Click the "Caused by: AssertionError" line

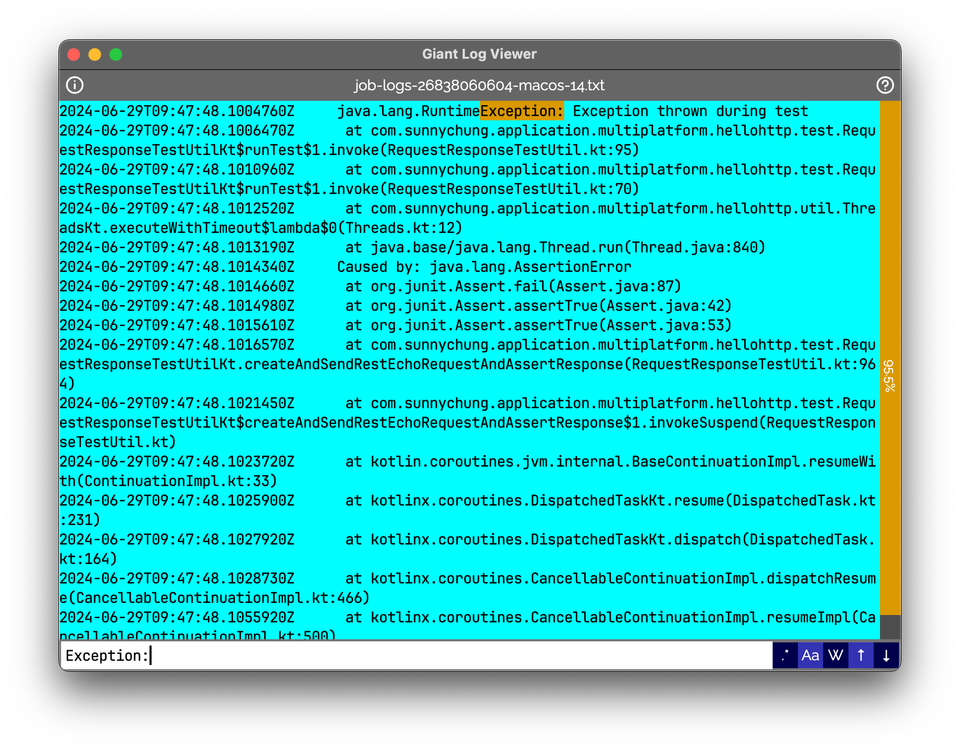click(450, 267)
